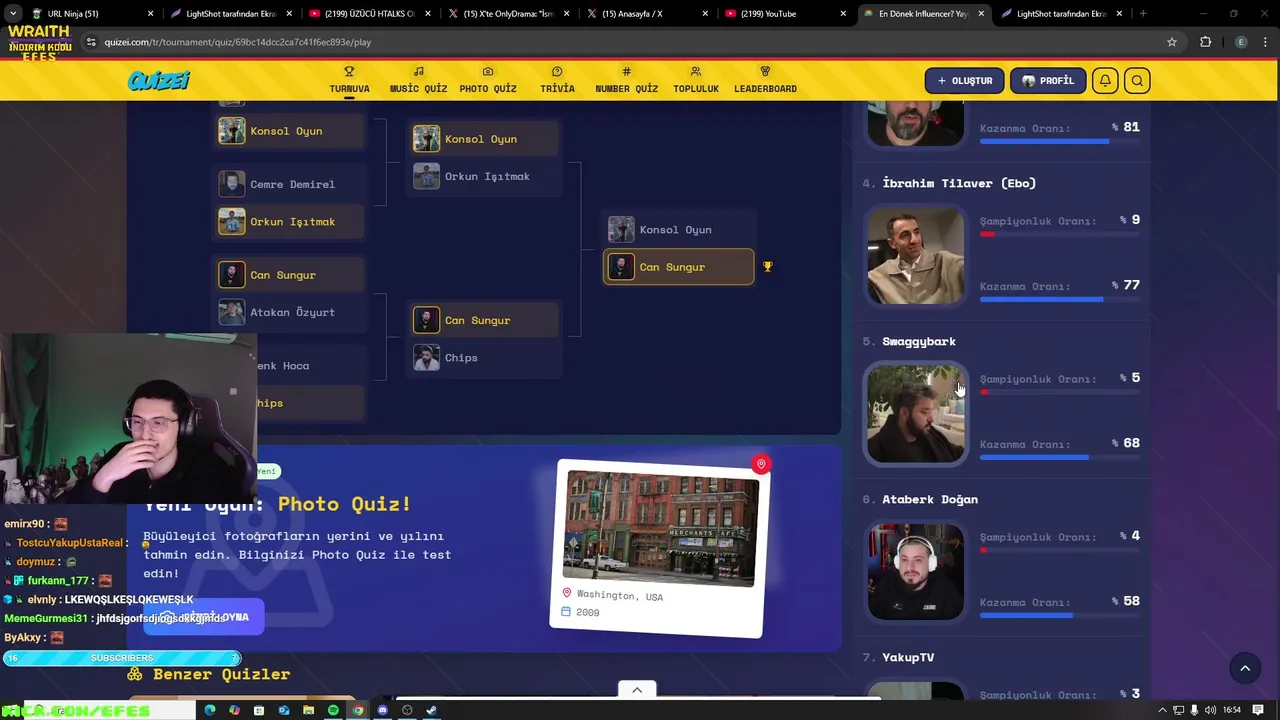Click Ataberk Doğan kazanma oranı bar
Image resolution: width=1280 pixels, height=720 pixels.
pos(1059,615)
